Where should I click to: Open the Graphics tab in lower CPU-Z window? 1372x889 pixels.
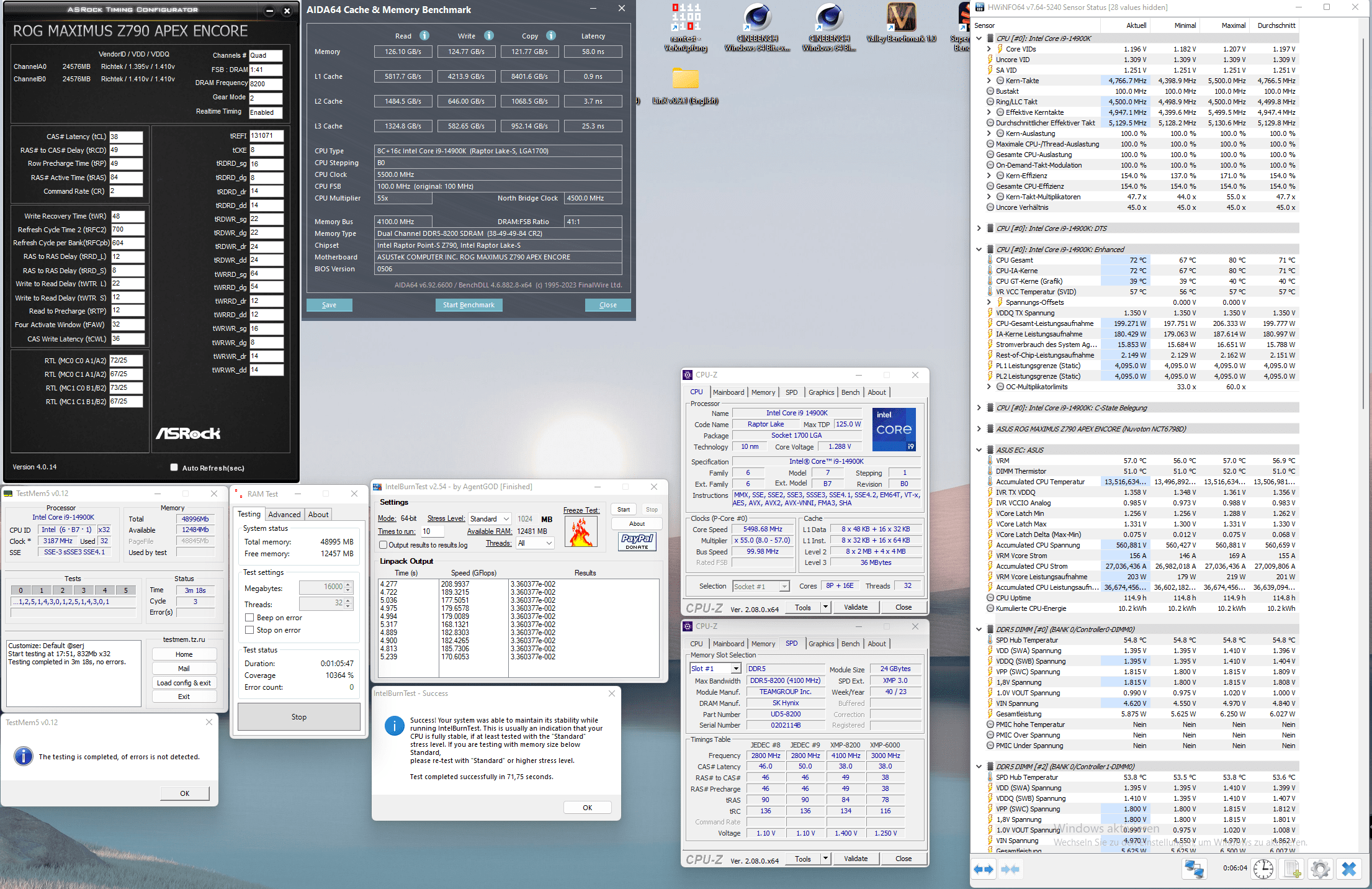pyautogui.click(x=821, y=644)
